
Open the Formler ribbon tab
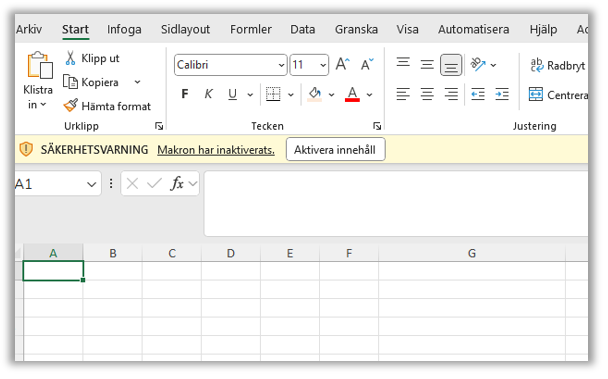pos(250,29)
